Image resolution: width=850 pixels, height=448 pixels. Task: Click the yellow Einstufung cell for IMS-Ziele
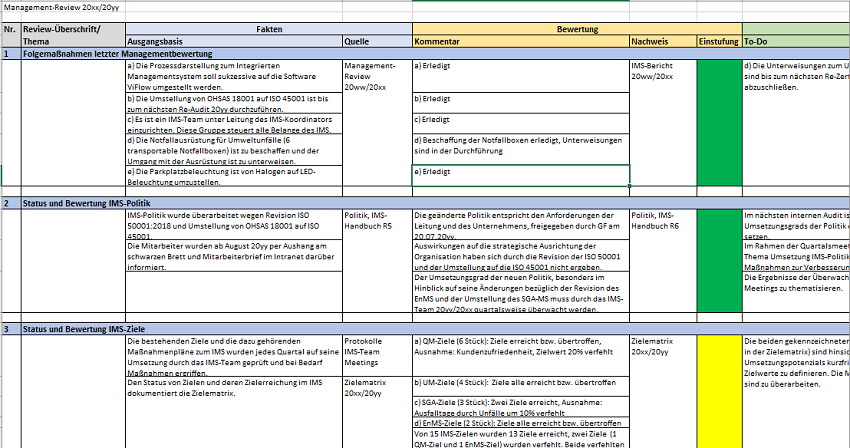(x=718, y=391)
